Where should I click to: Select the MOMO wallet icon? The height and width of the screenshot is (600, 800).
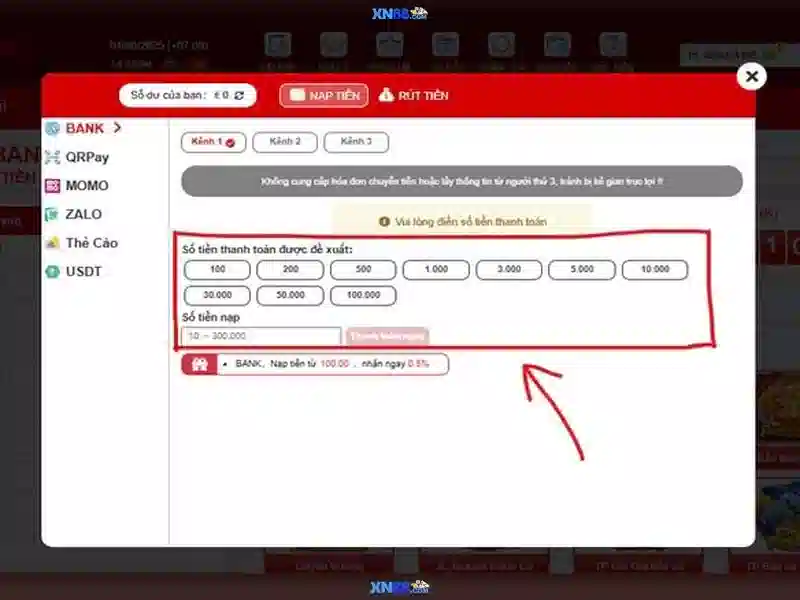point(53,186)
